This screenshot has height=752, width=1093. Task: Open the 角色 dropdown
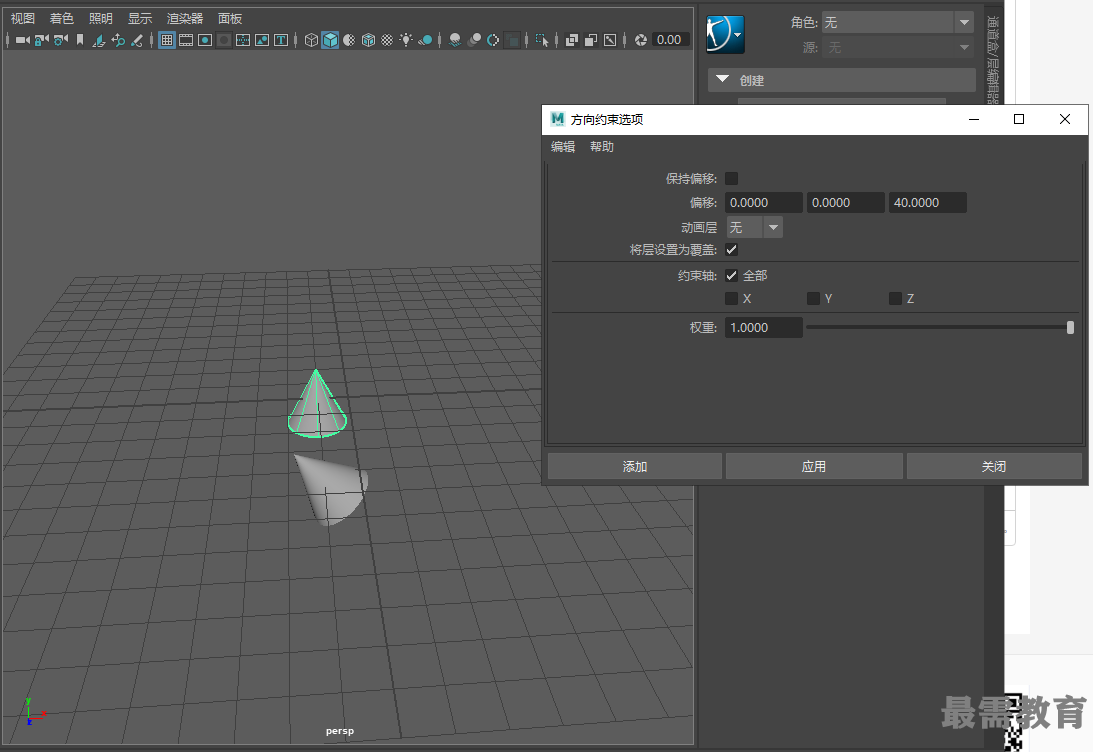point(898,22)
